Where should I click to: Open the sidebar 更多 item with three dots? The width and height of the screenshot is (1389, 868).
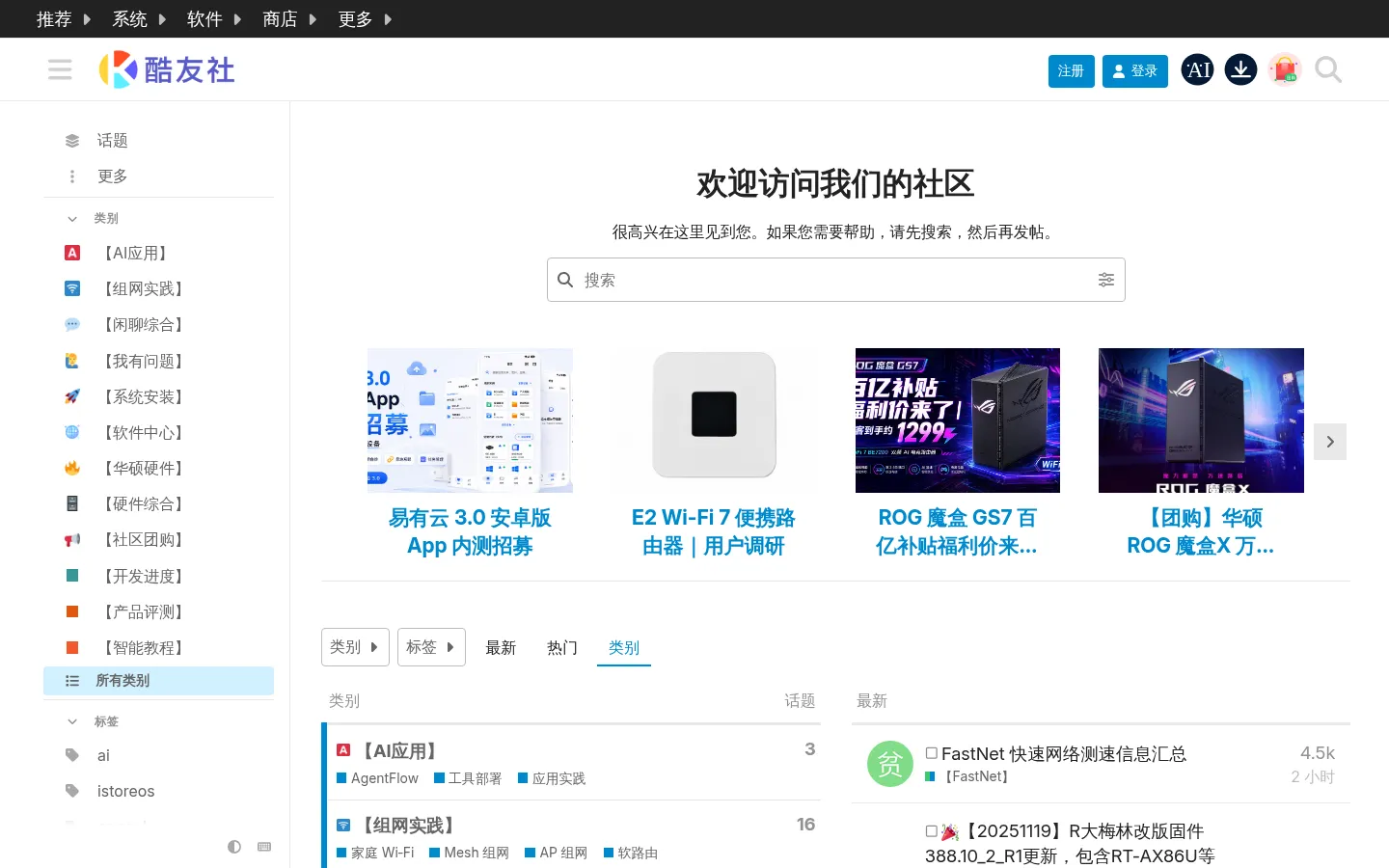click(158, 176)
